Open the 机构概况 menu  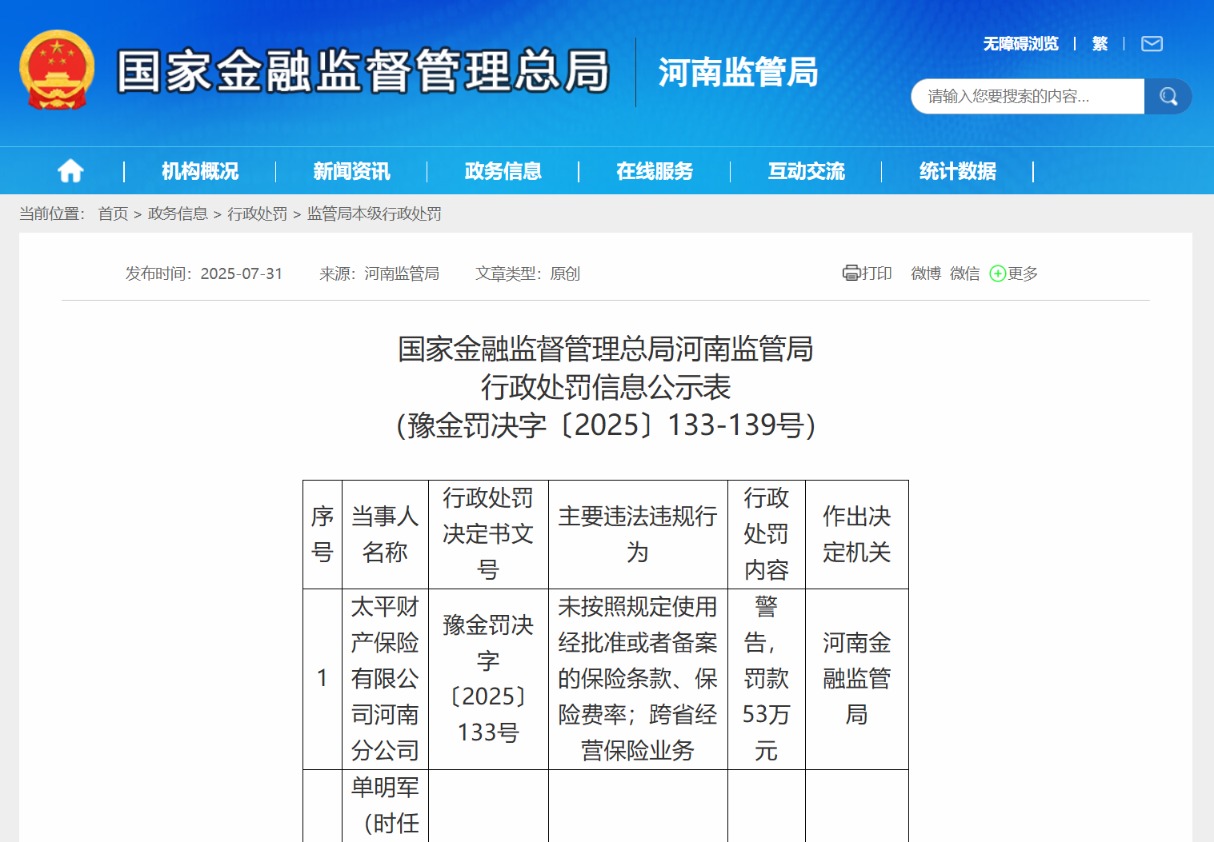pos(200,171)
